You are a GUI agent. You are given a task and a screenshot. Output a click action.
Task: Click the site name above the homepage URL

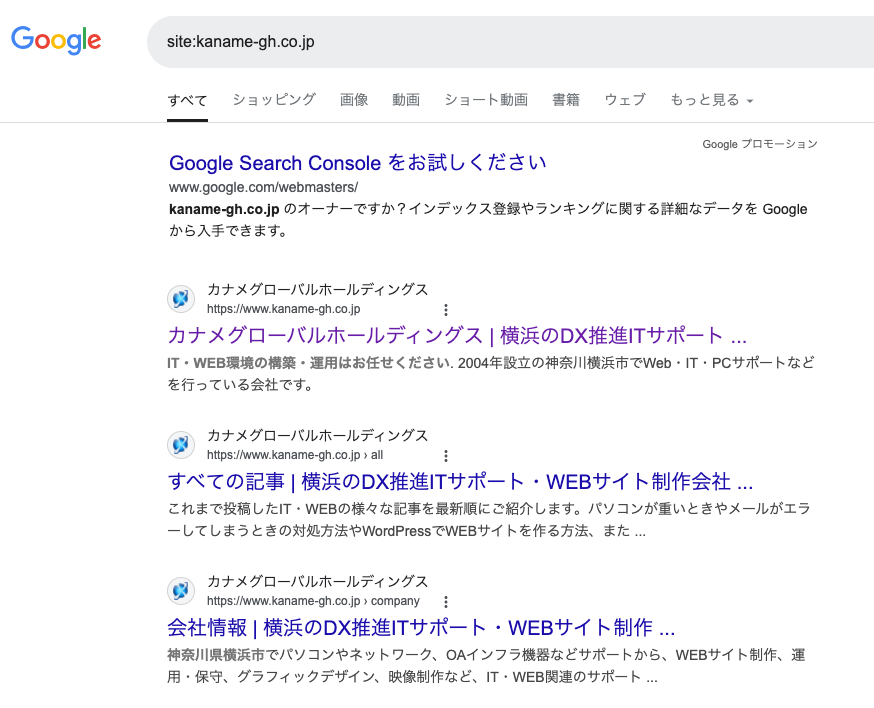click(317, 289)
